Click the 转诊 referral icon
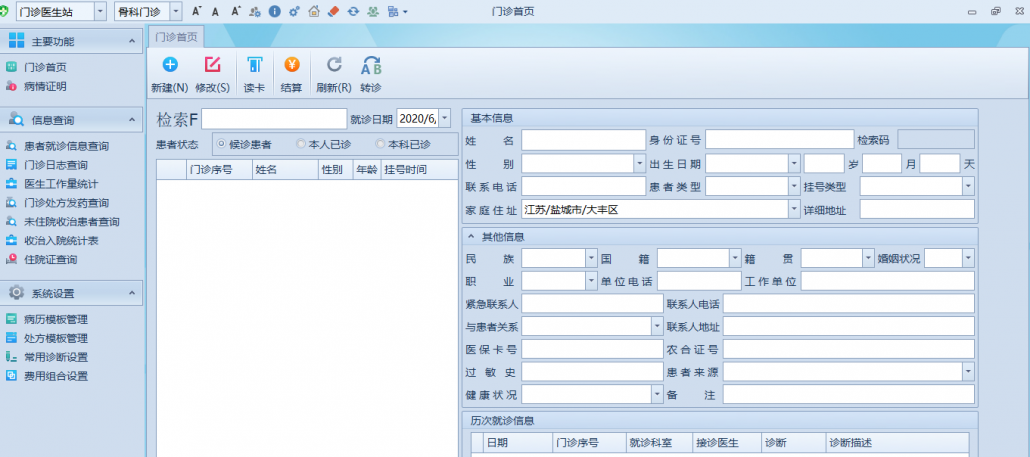The image size is (1030, 457). pos(371,66)
